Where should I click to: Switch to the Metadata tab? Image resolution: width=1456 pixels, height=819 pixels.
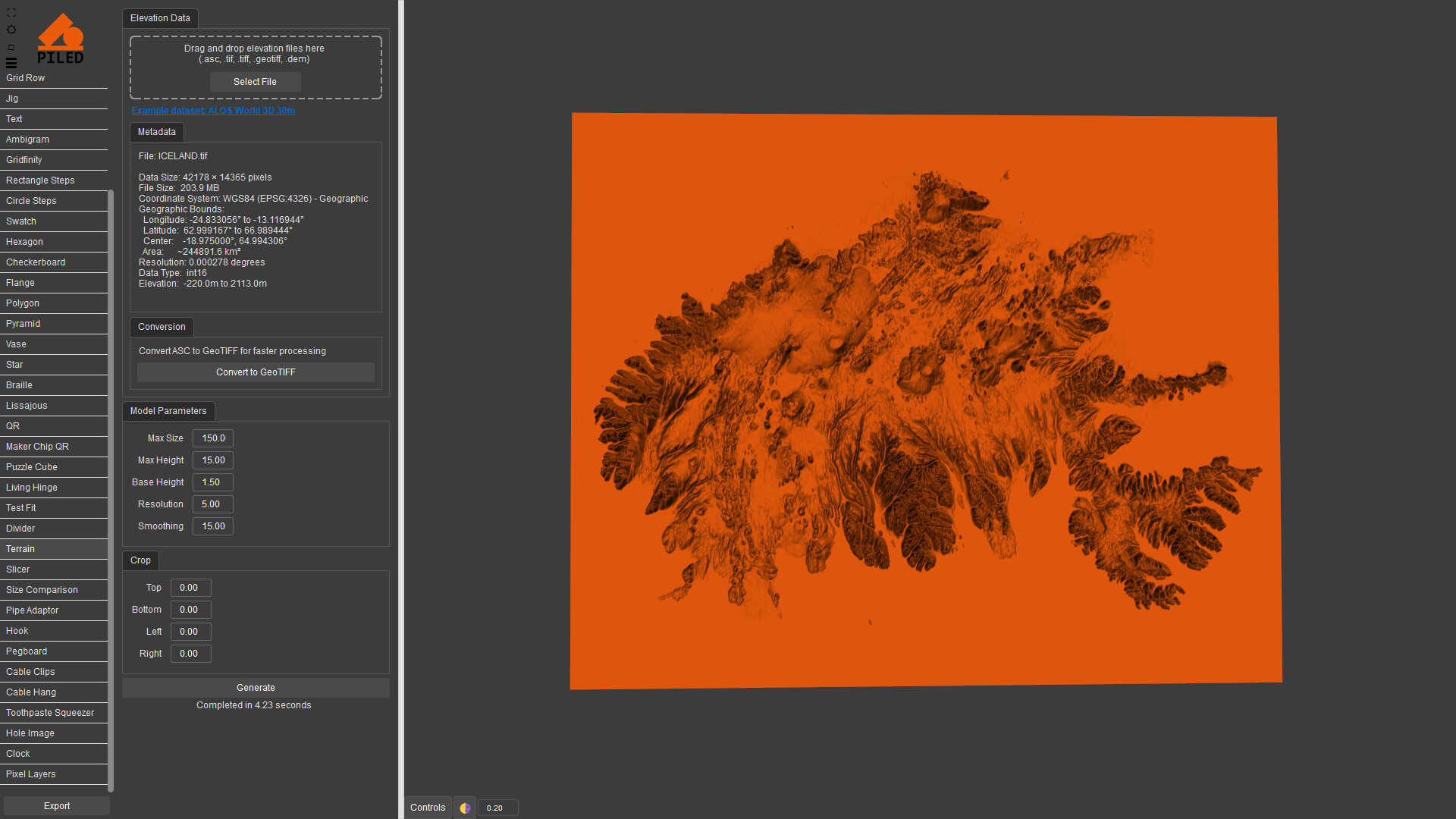pyautogui.click(x=156, y=132)
